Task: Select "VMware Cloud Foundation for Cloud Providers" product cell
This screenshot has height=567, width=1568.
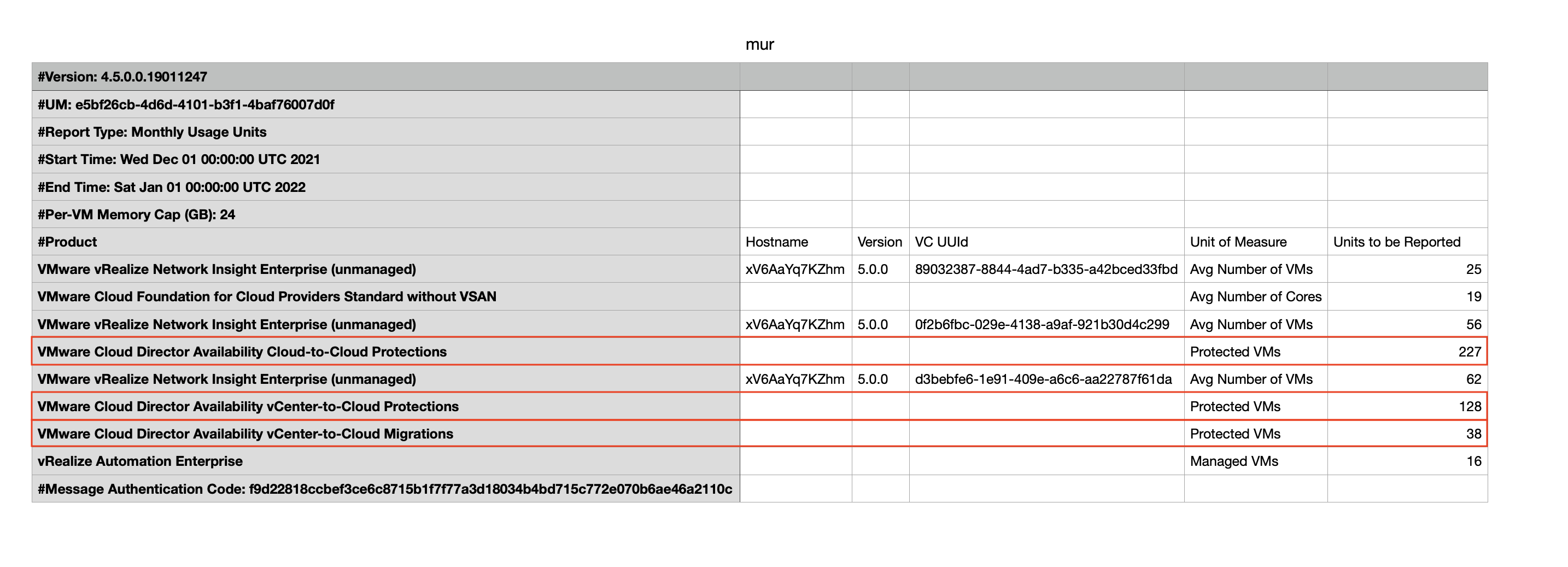Action: tap(386, 296)
